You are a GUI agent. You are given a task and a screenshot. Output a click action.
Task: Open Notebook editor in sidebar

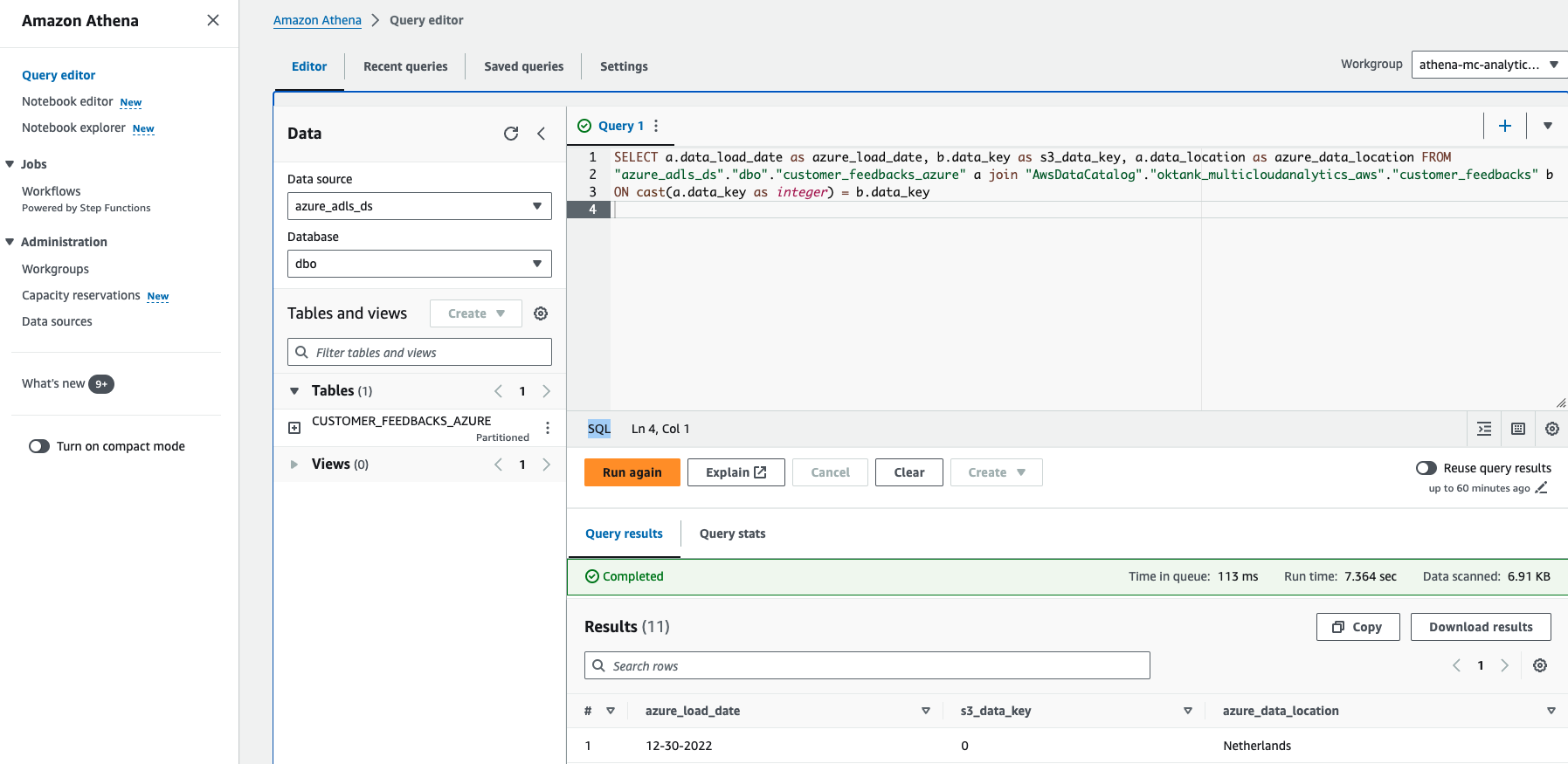point(67,101)
